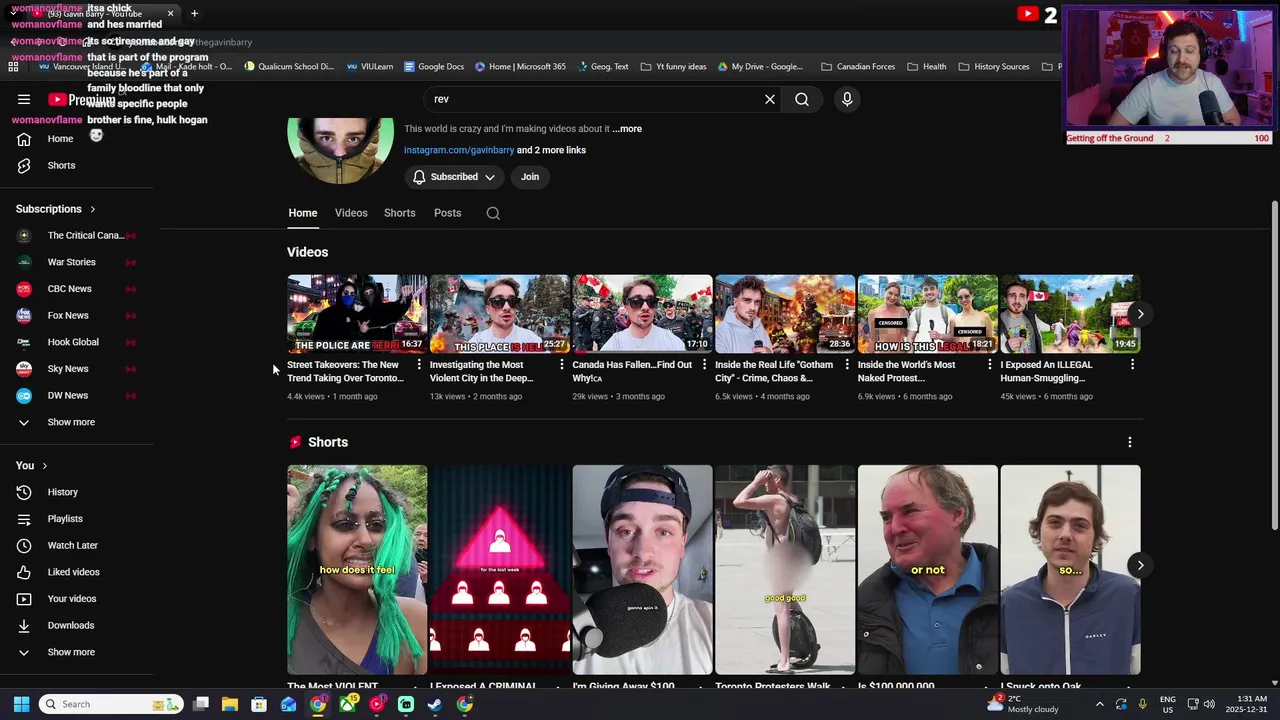Image resolution: width=1280 pixels, height=720 pixels.
Task: Show more items under You
Action: (x=71, y=652)
